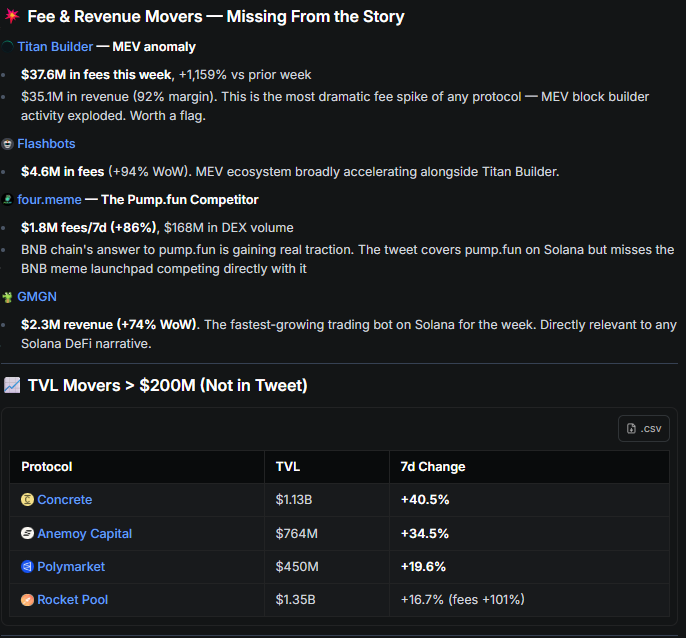Click the 'TVL Movers > $200M' heading
The height and width of the screenshot is (638, 686).
click(x=112, y=386)
